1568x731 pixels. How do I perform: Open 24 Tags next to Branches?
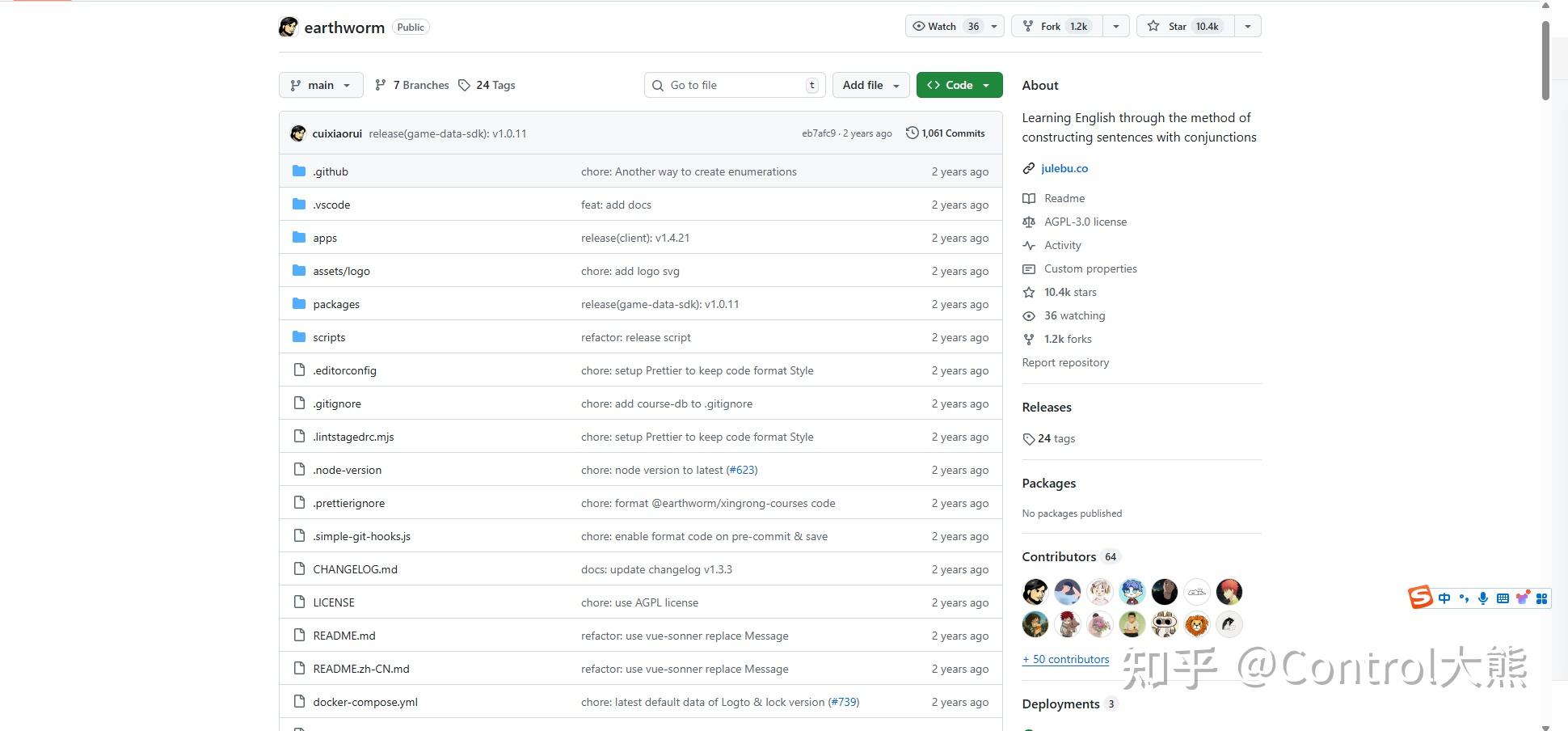tap(487, 85)
